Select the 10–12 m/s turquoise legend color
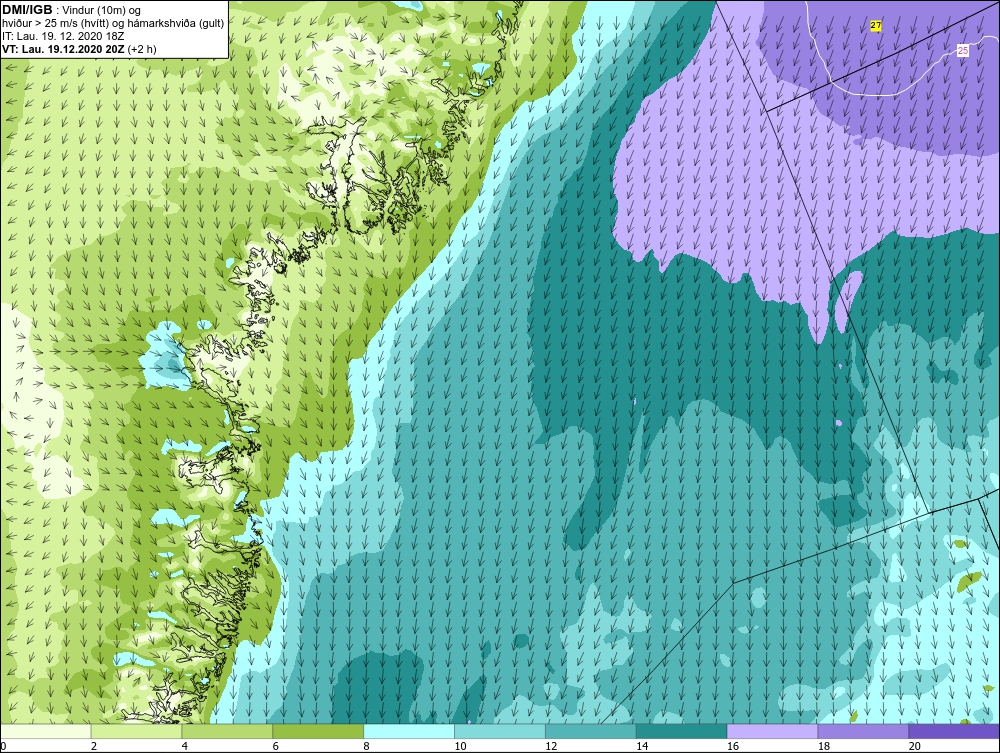 tap(499, 731)
